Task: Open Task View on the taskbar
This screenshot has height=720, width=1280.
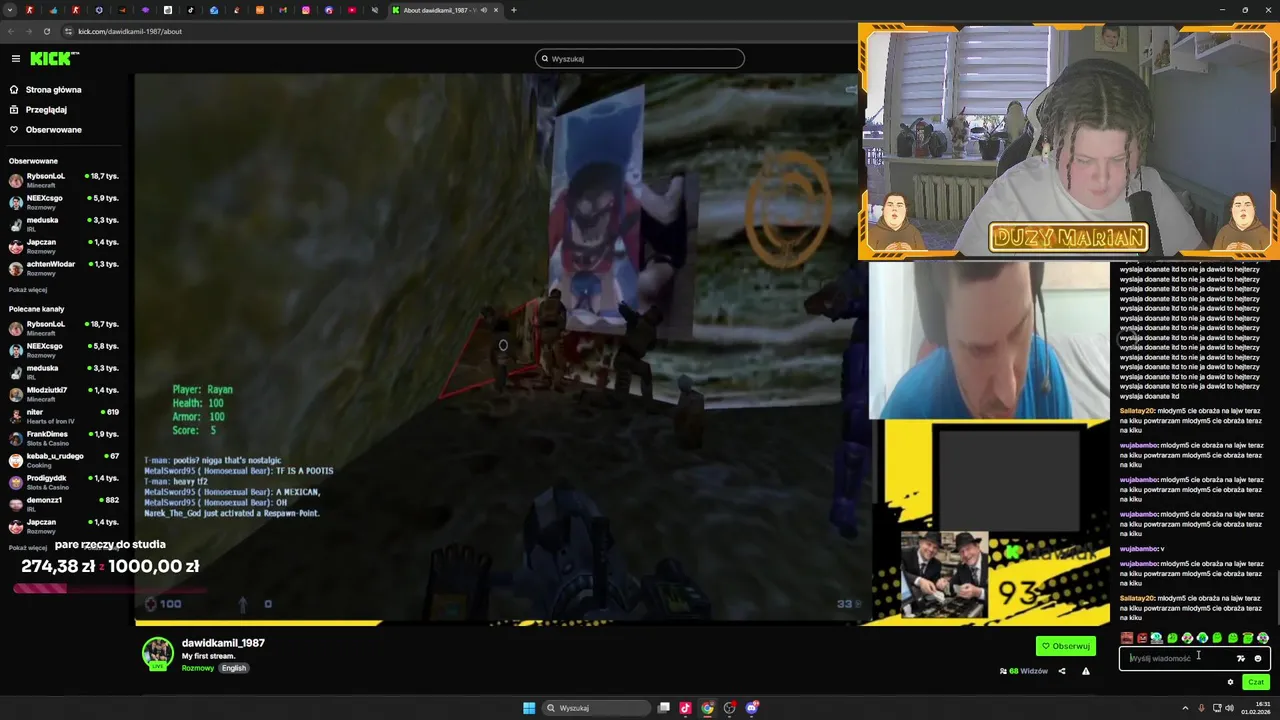Action: pyautogui.click(x=663, y=708)
